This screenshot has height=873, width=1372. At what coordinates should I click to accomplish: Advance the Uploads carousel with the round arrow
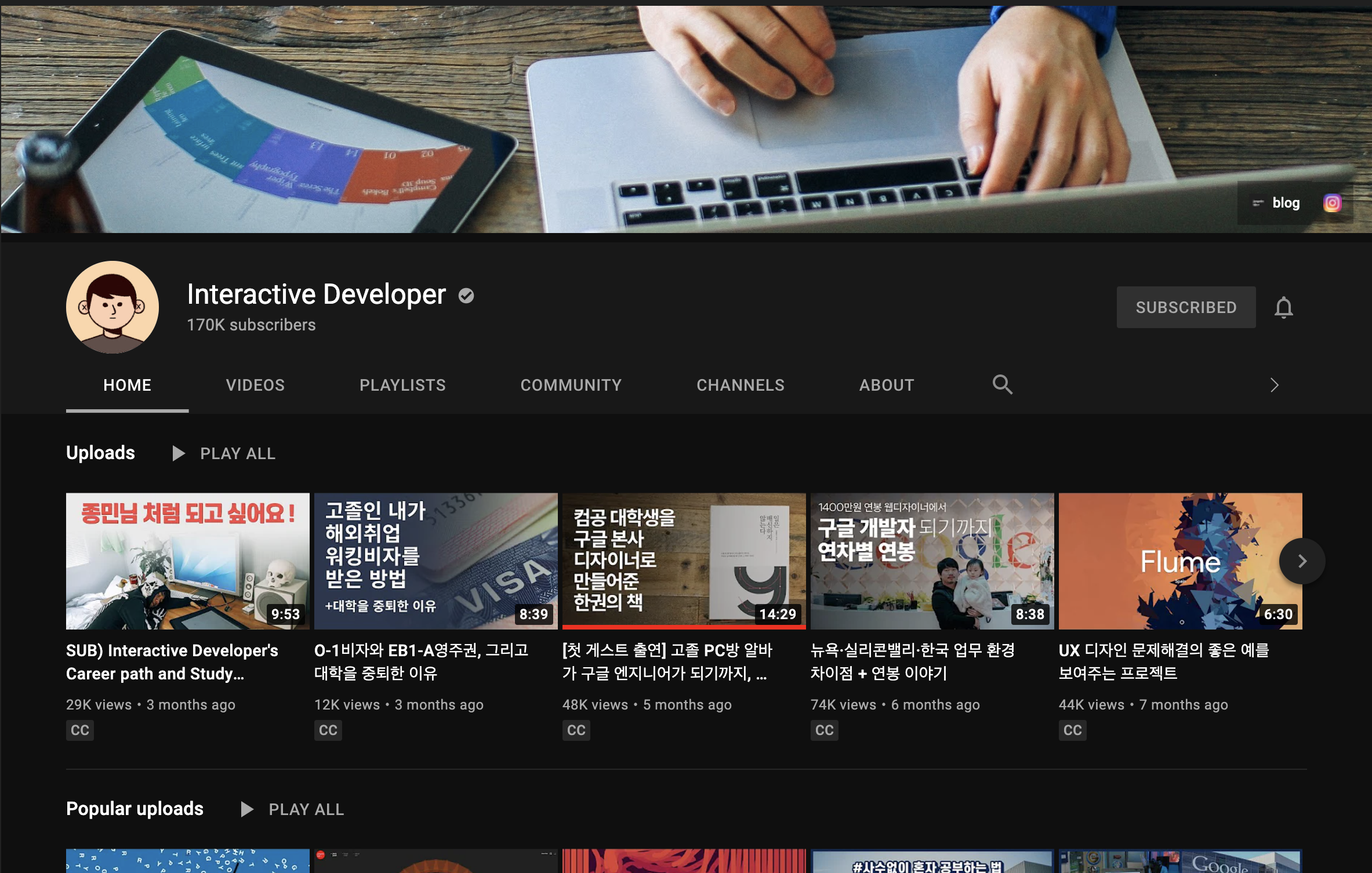point(1302,561)
